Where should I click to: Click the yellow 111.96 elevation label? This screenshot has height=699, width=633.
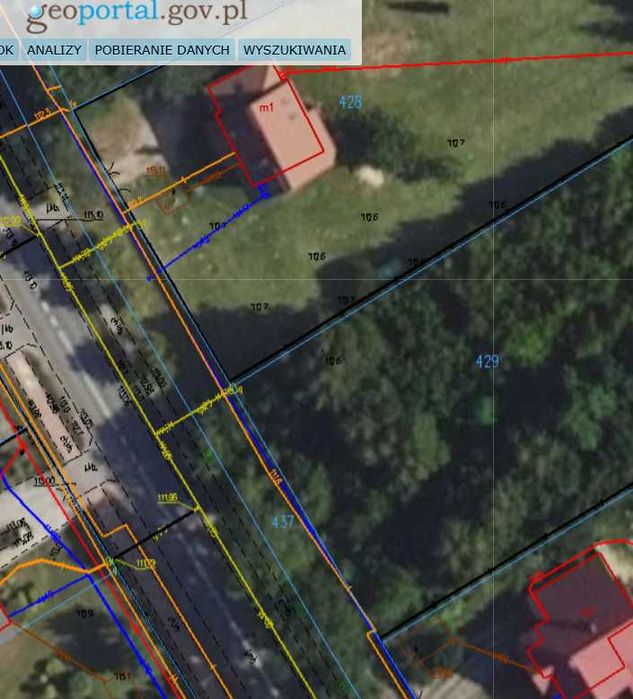point(168,498)
